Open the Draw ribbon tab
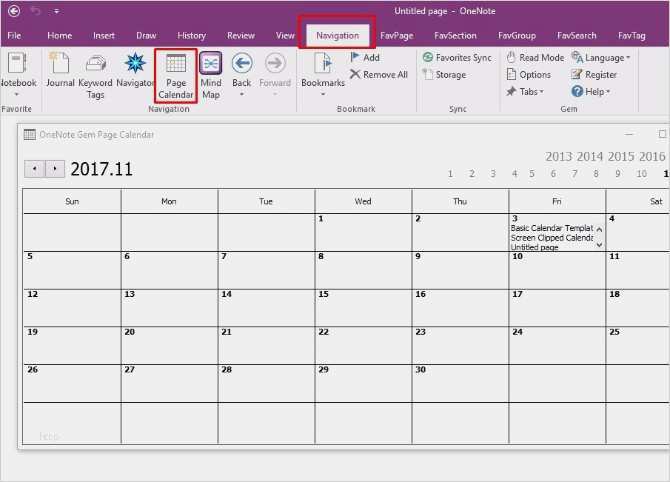The width and height of the screenshot is (670, 482). point(146,35)
